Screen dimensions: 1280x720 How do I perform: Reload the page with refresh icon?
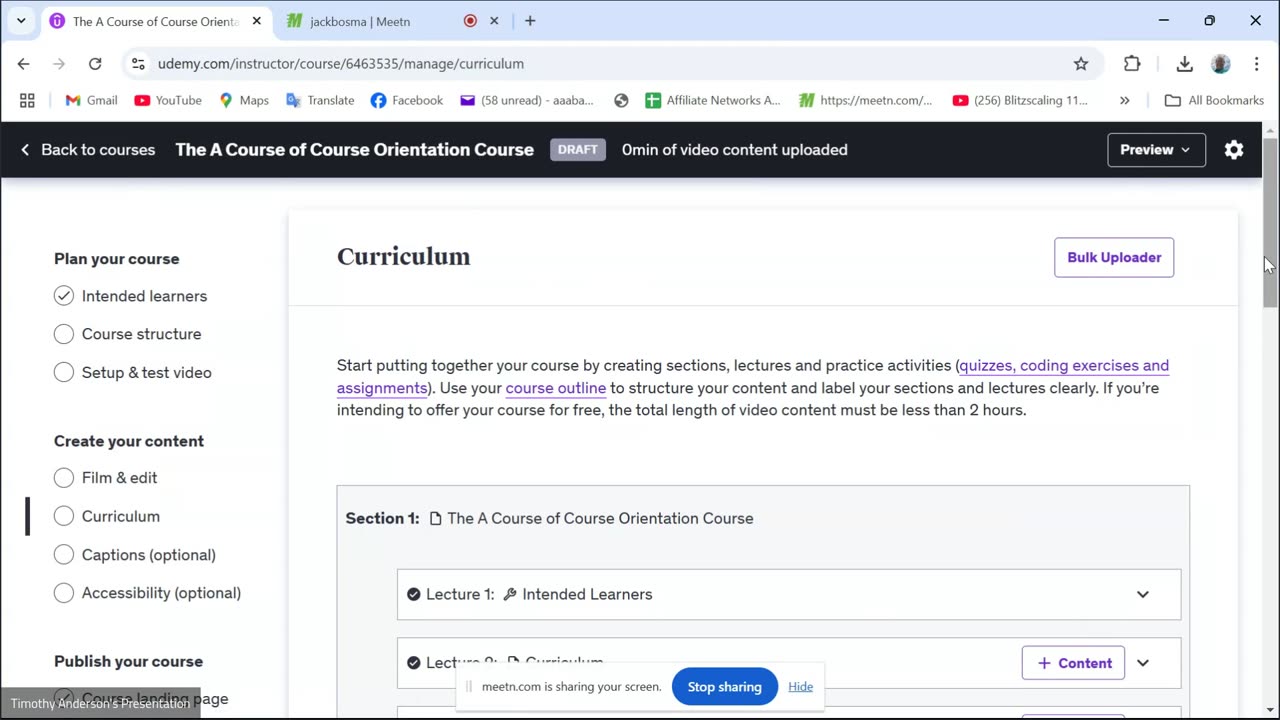95,63
